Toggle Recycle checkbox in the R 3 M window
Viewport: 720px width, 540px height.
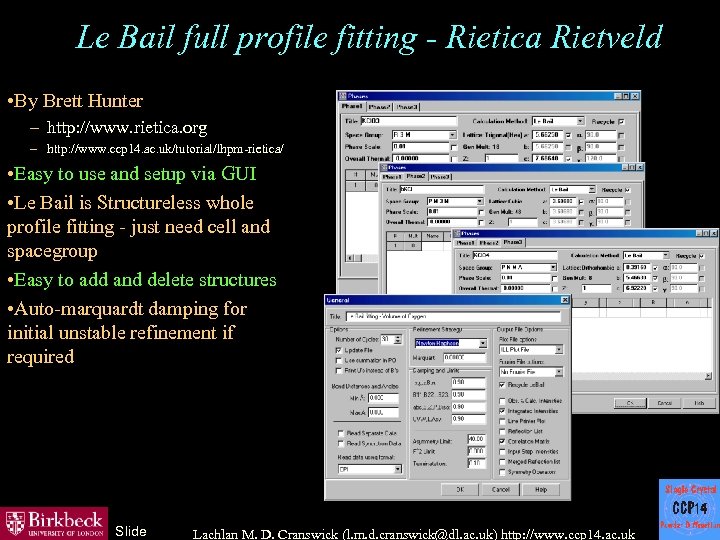pos(621,122)
